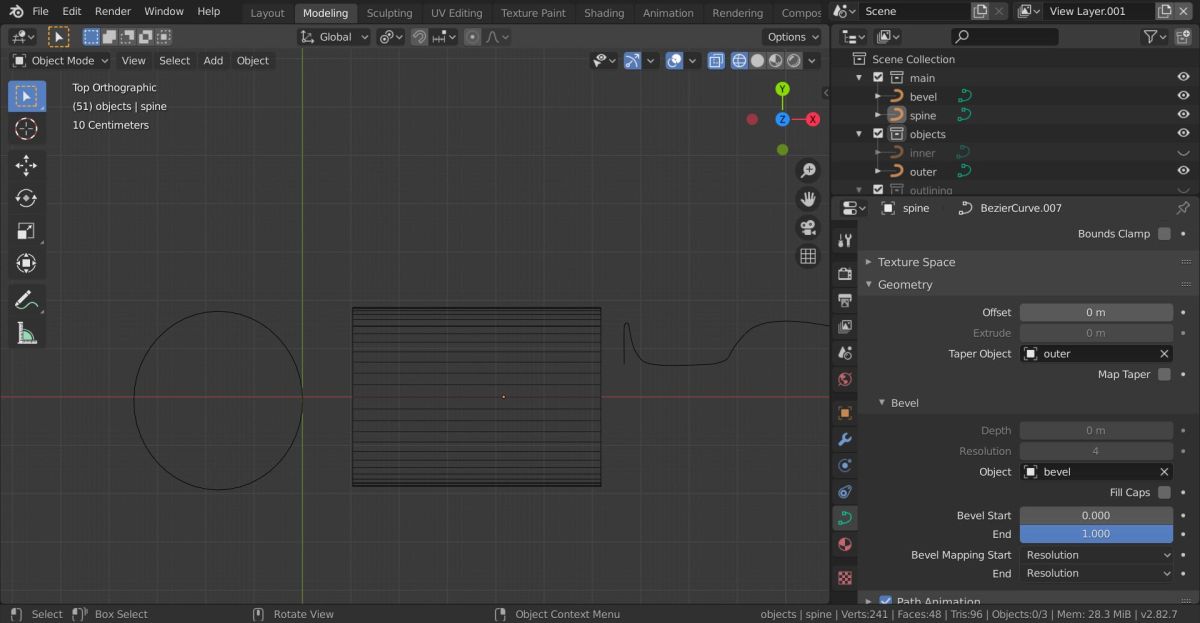The height and width of the screenshot is (623, 1200).
Task: Hide the outer object in viewport
Action: pos(1183,171)
